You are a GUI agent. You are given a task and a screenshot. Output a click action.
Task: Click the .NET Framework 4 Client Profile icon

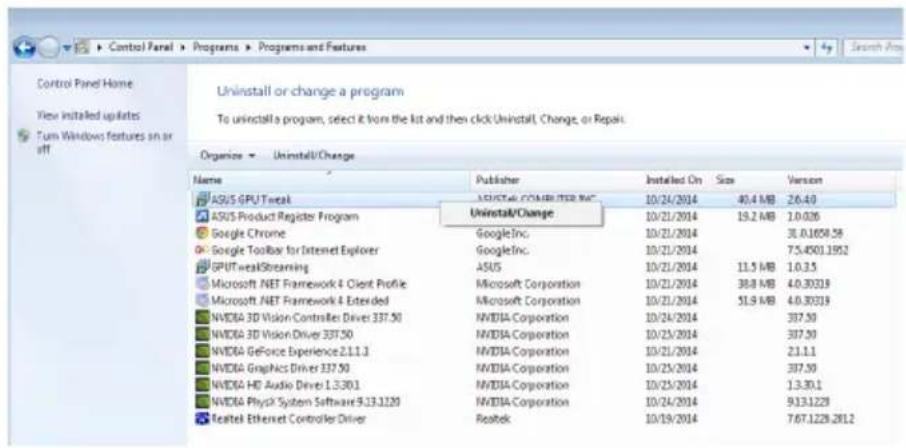[202, 284]
